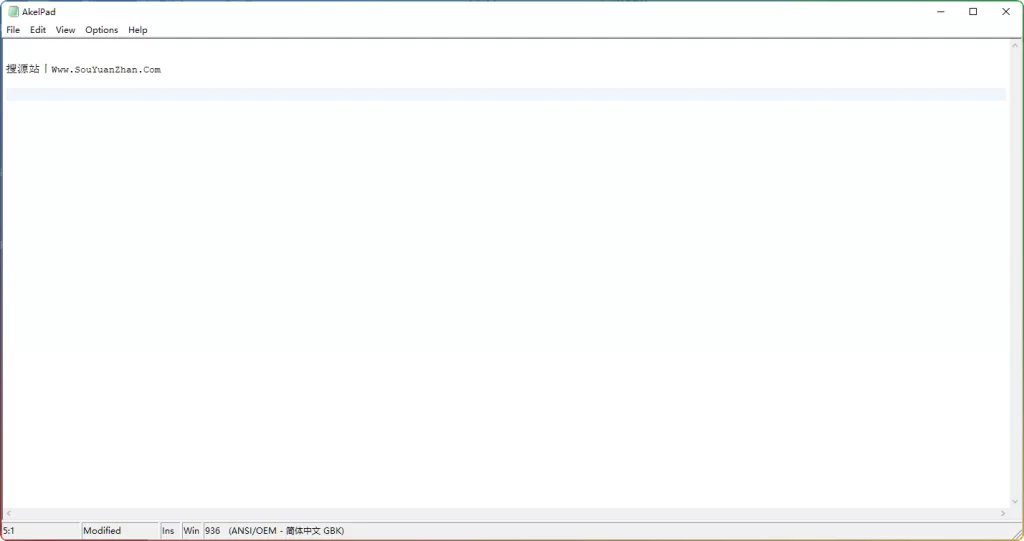The image size is (1024, 541).
Task: Close the AkelPad window
Action: pyautogui.click(x=1006, y=12)
